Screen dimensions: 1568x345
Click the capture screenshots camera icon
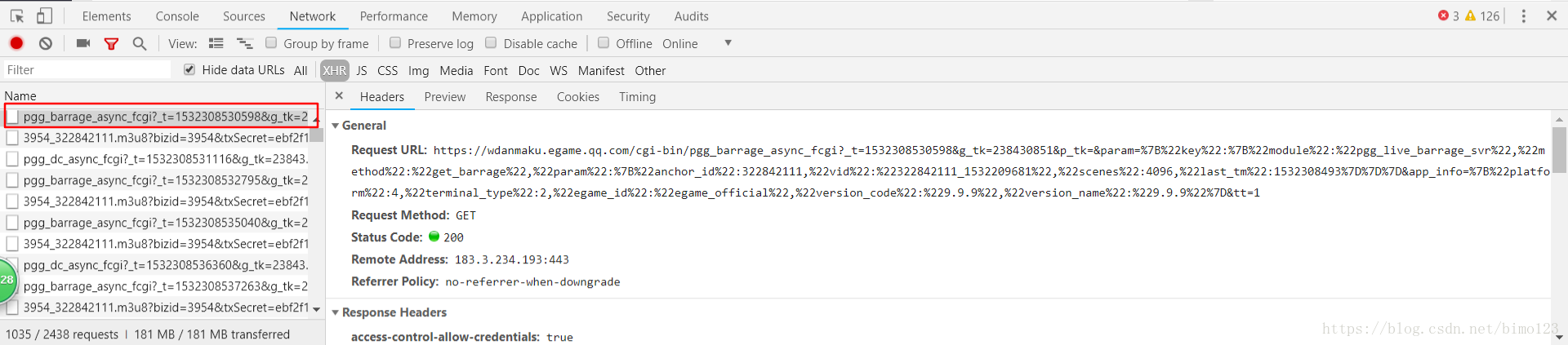[x=83, y=43]
